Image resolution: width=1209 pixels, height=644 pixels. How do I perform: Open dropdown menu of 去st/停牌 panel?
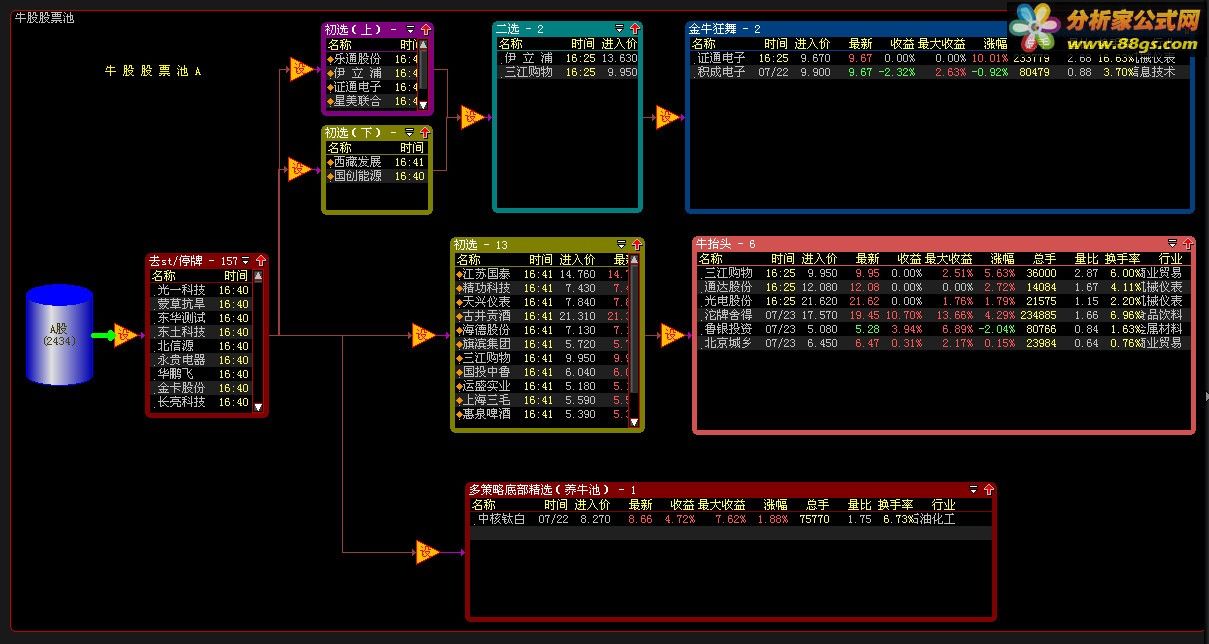coord(246,261)
